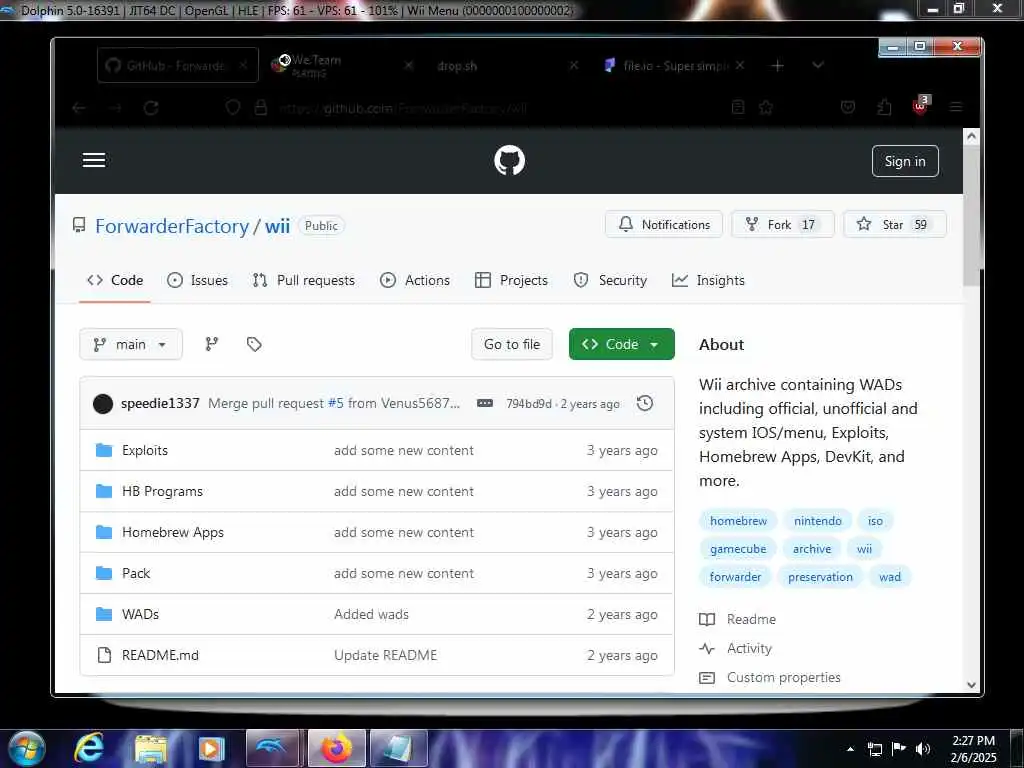Open uBlock shield extension icon
The width and height of the screenshot is (1024, 768).
click(x=920, y=106)
